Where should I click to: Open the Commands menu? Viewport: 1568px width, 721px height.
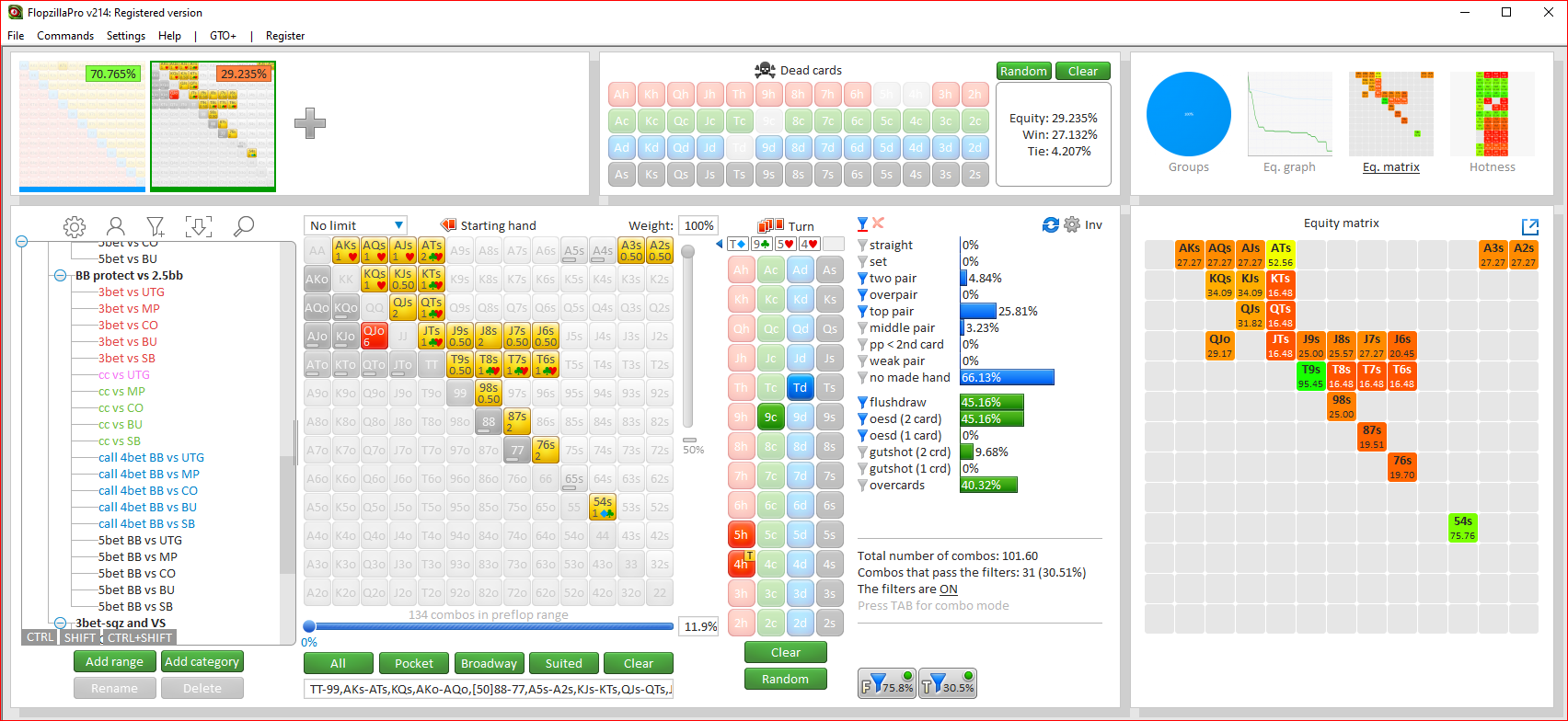point(65,36)
